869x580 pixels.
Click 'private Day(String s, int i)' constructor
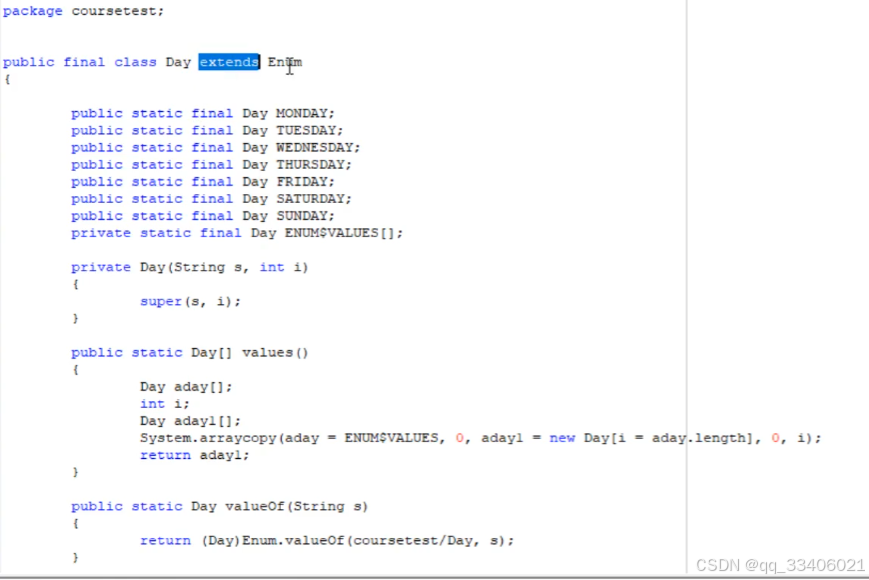[190, 268]
